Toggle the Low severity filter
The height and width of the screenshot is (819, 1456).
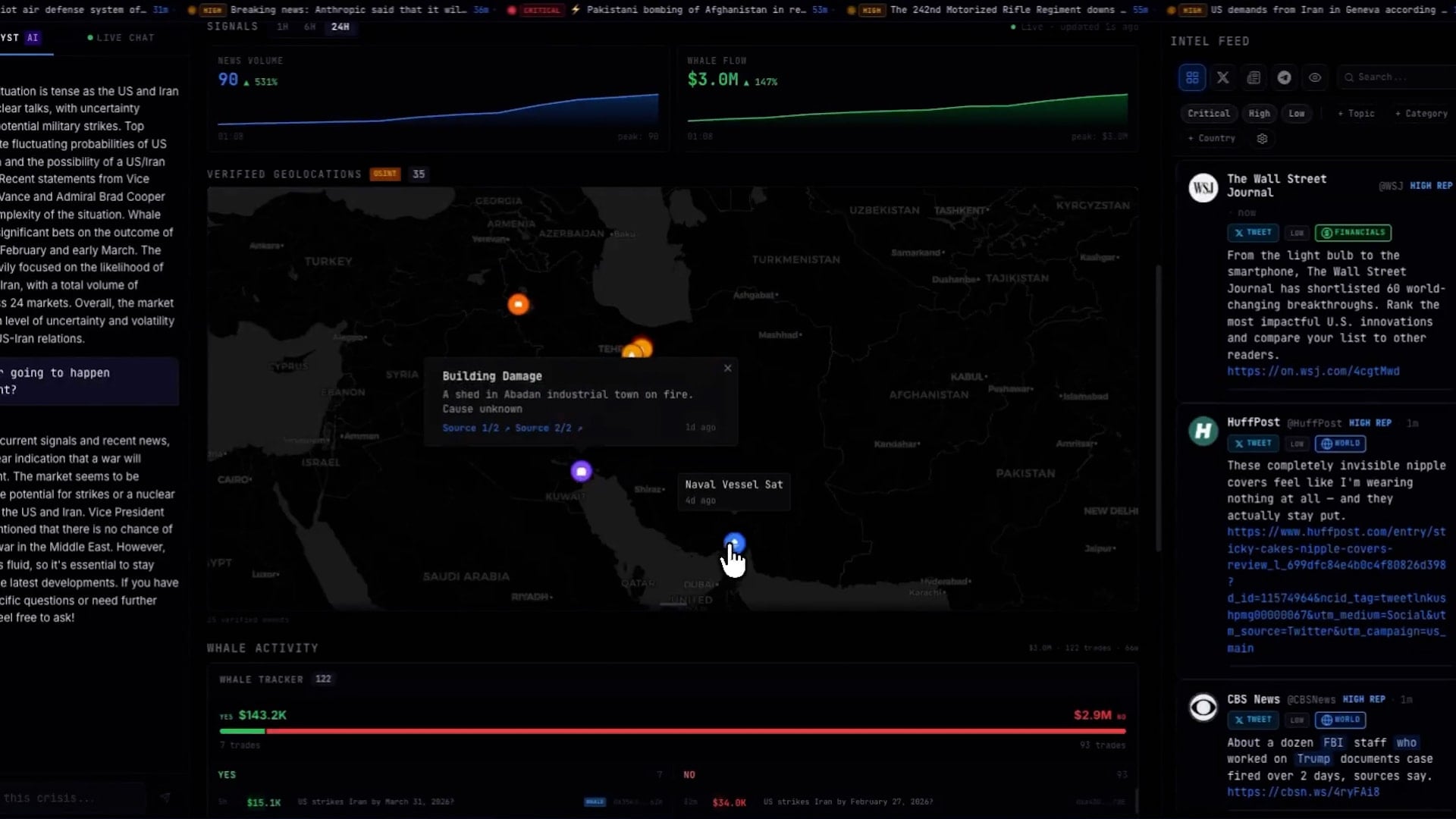(1297, 114)
